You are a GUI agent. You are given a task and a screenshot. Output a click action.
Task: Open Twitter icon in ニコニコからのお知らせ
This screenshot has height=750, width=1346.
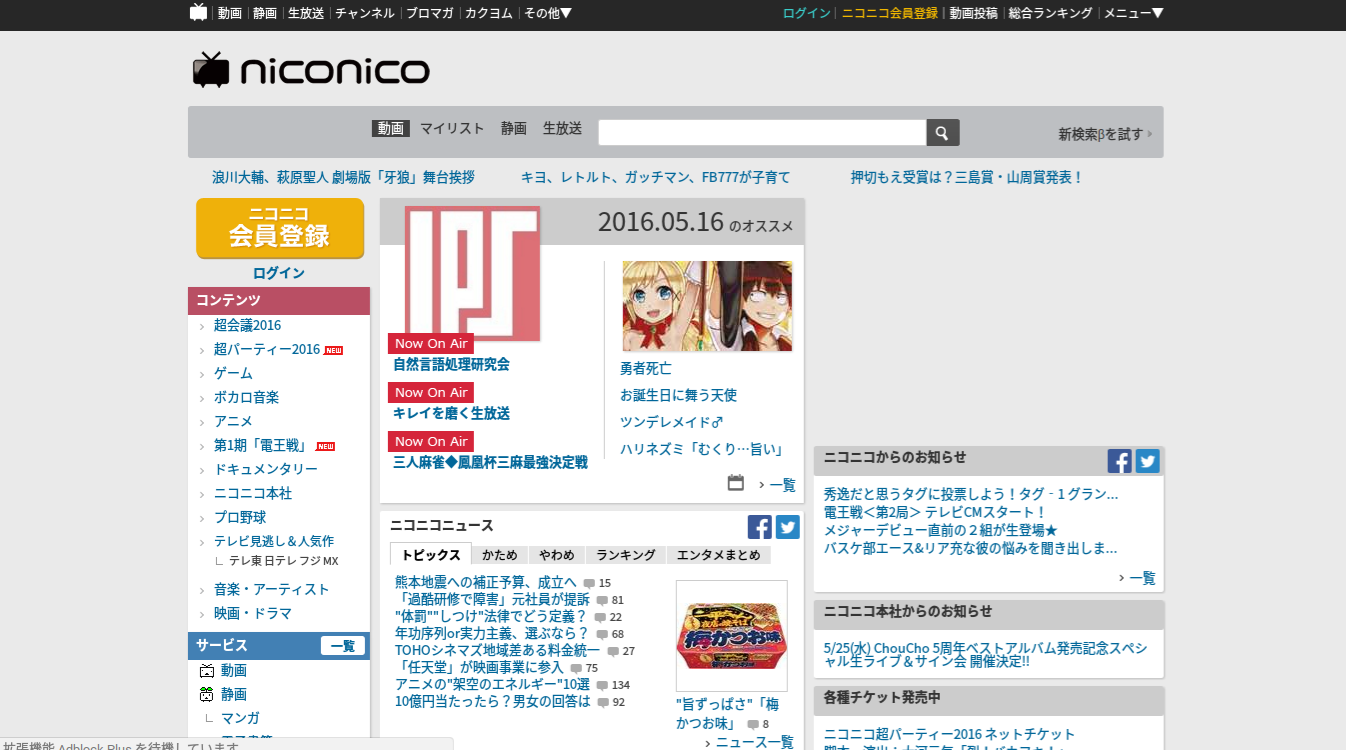pos(1147,461)
